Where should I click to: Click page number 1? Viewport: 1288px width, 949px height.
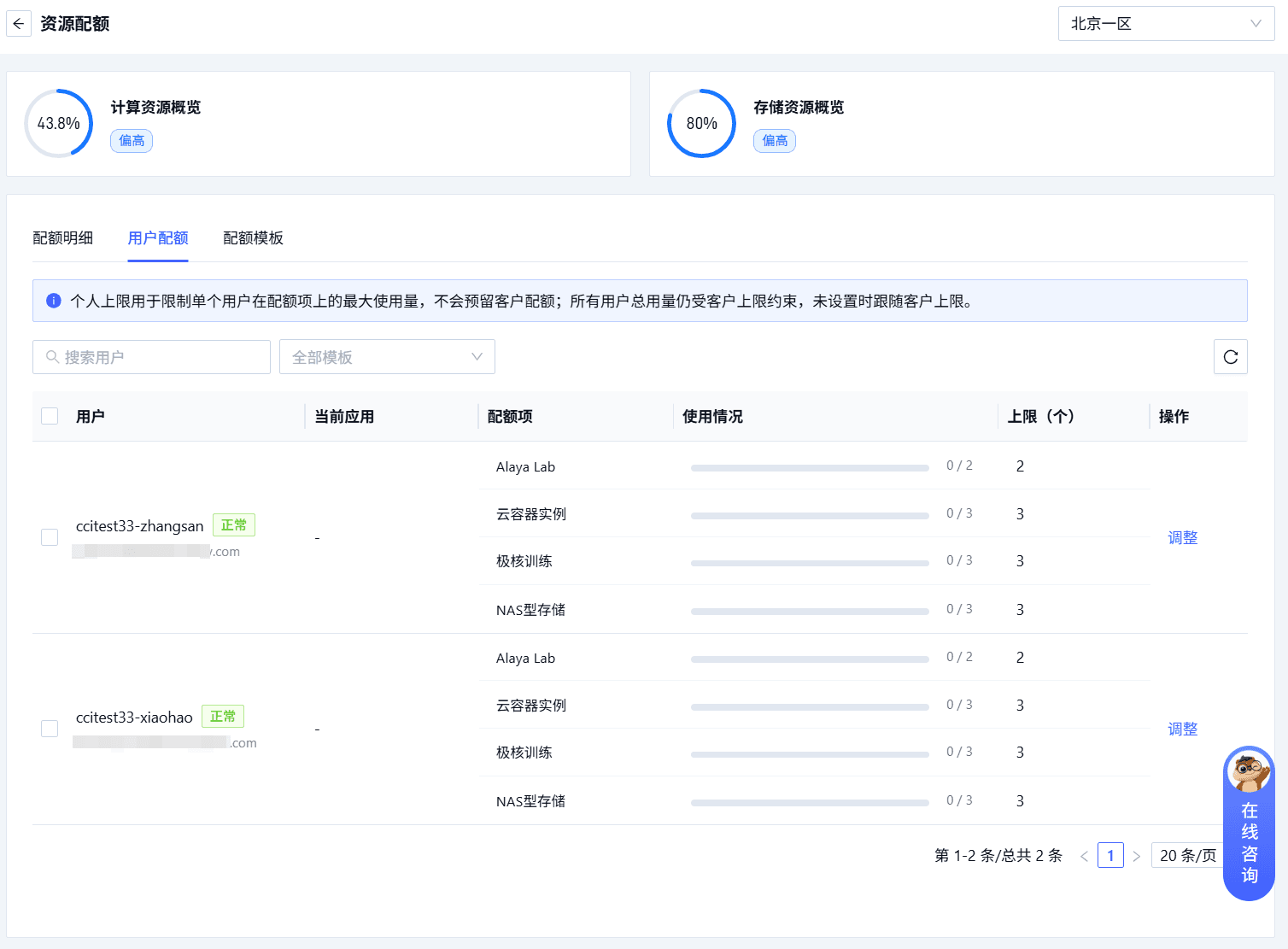(x=1110, y=855)
